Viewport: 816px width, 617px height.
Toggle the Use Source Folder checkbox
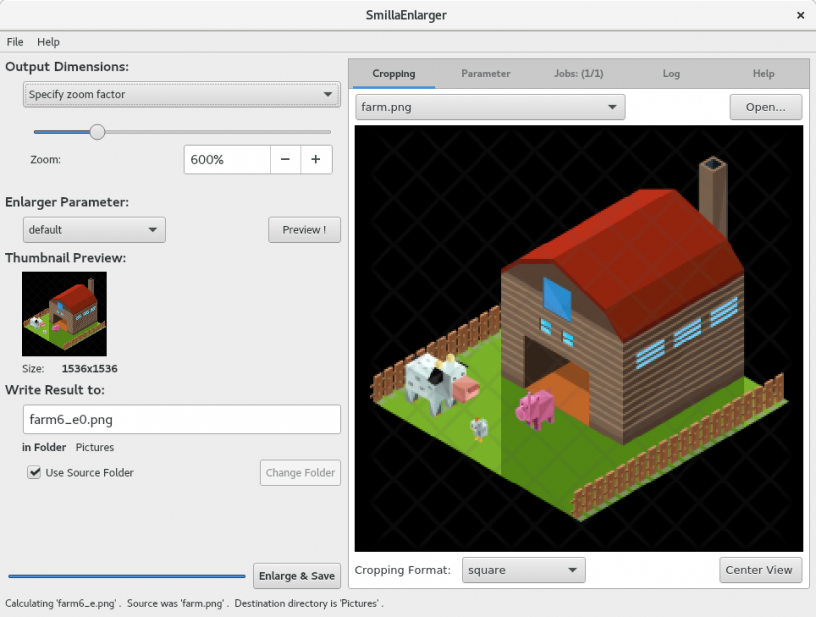click(x=35, y=472)
